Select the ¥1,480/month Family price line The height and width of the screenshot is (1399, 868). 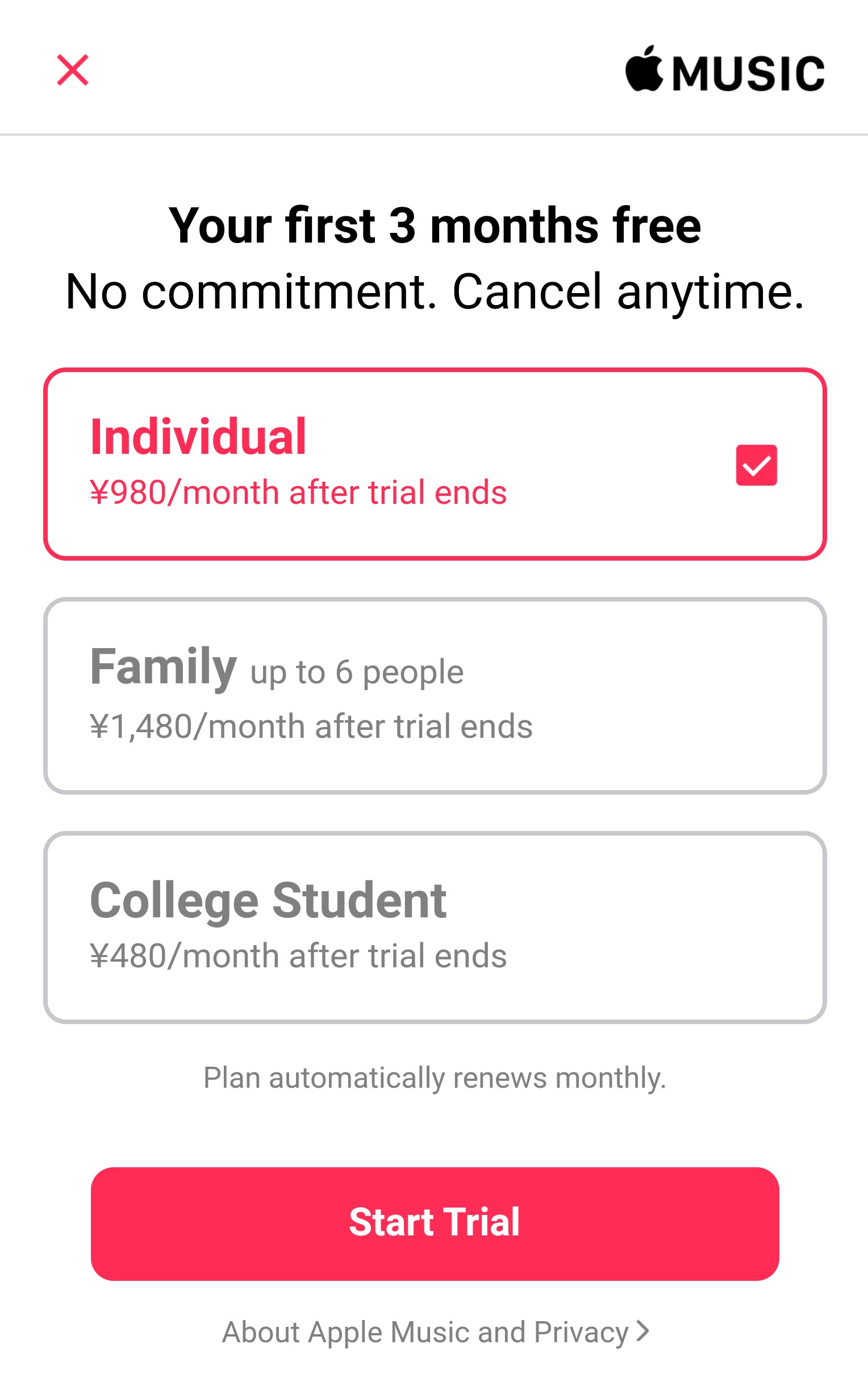tap(311, 726)
